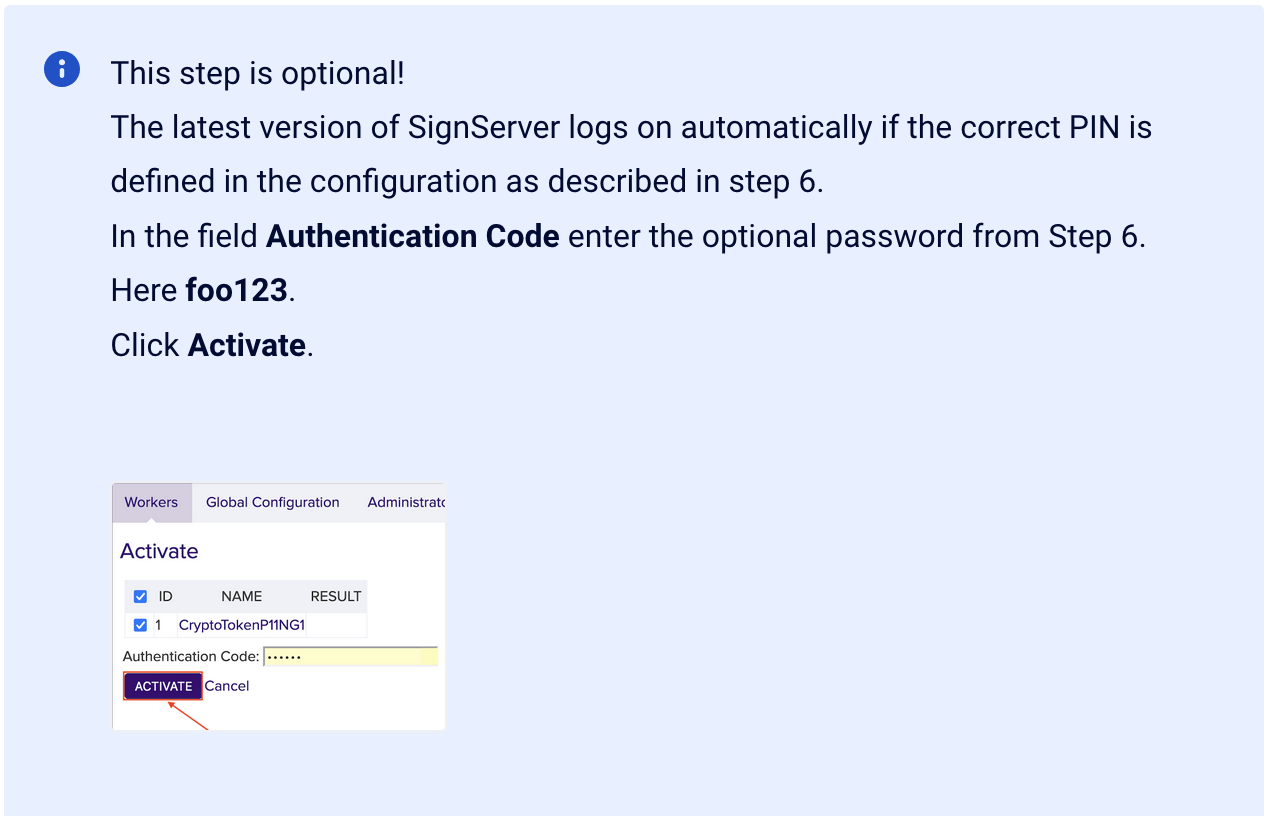Click the NAME column header
The width and height of the screenshot is (1264, 816).
point(241,596)
